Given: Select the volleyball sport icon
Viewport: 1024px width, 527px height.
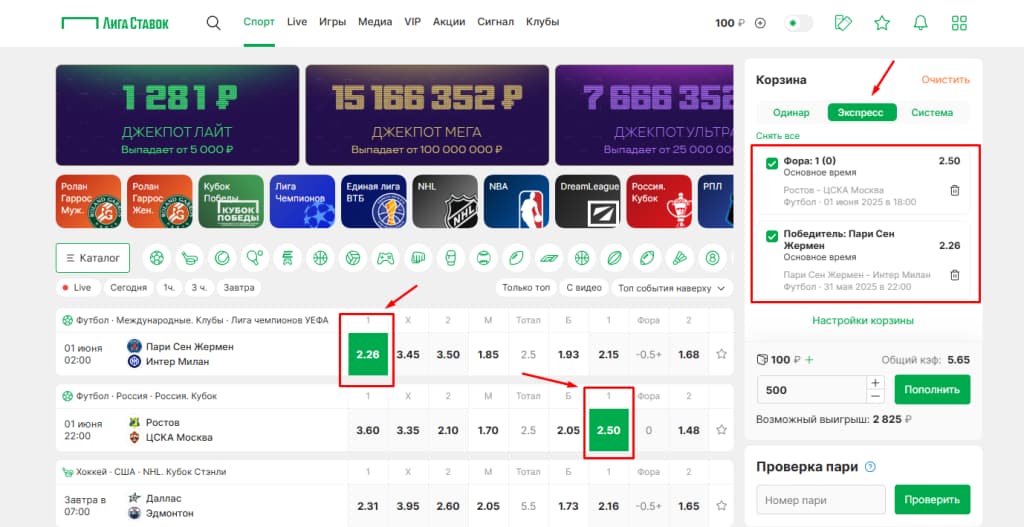Looking at the screenshot, I should point(353,258).
